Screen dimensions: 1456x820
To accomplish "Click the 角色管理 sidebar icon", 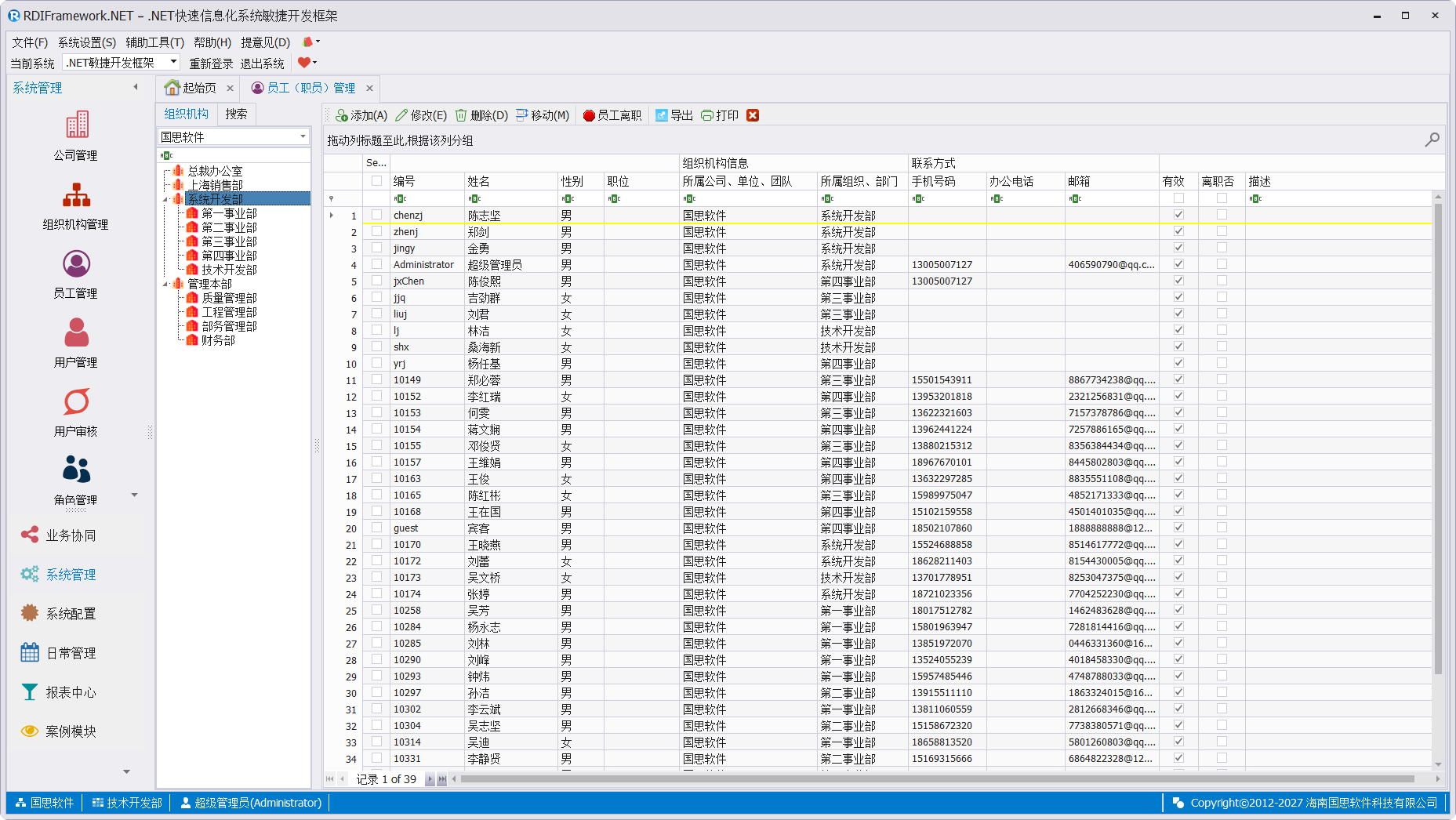I will (76, 470).
